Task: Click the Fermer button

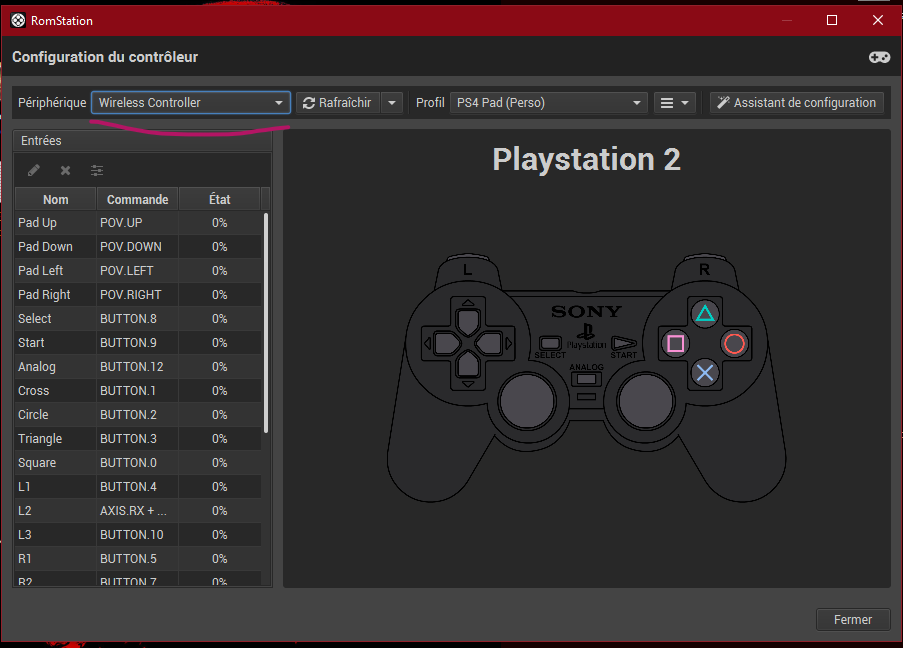Action: coord(853,620)
